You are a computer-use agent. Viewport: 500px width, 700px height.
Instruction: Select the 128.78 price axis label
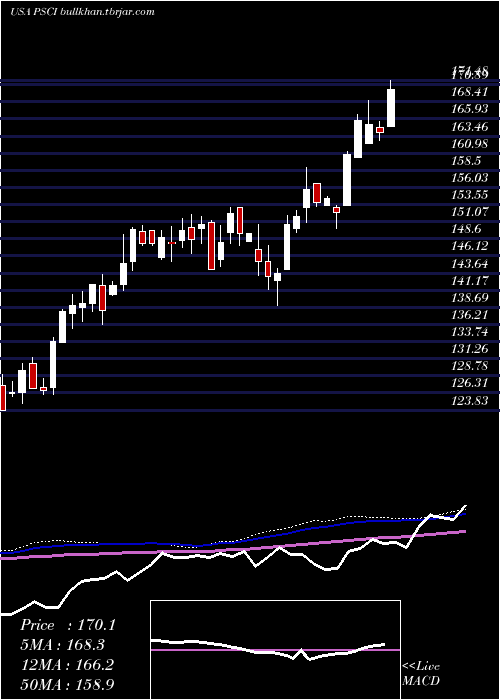coord(470,366)
